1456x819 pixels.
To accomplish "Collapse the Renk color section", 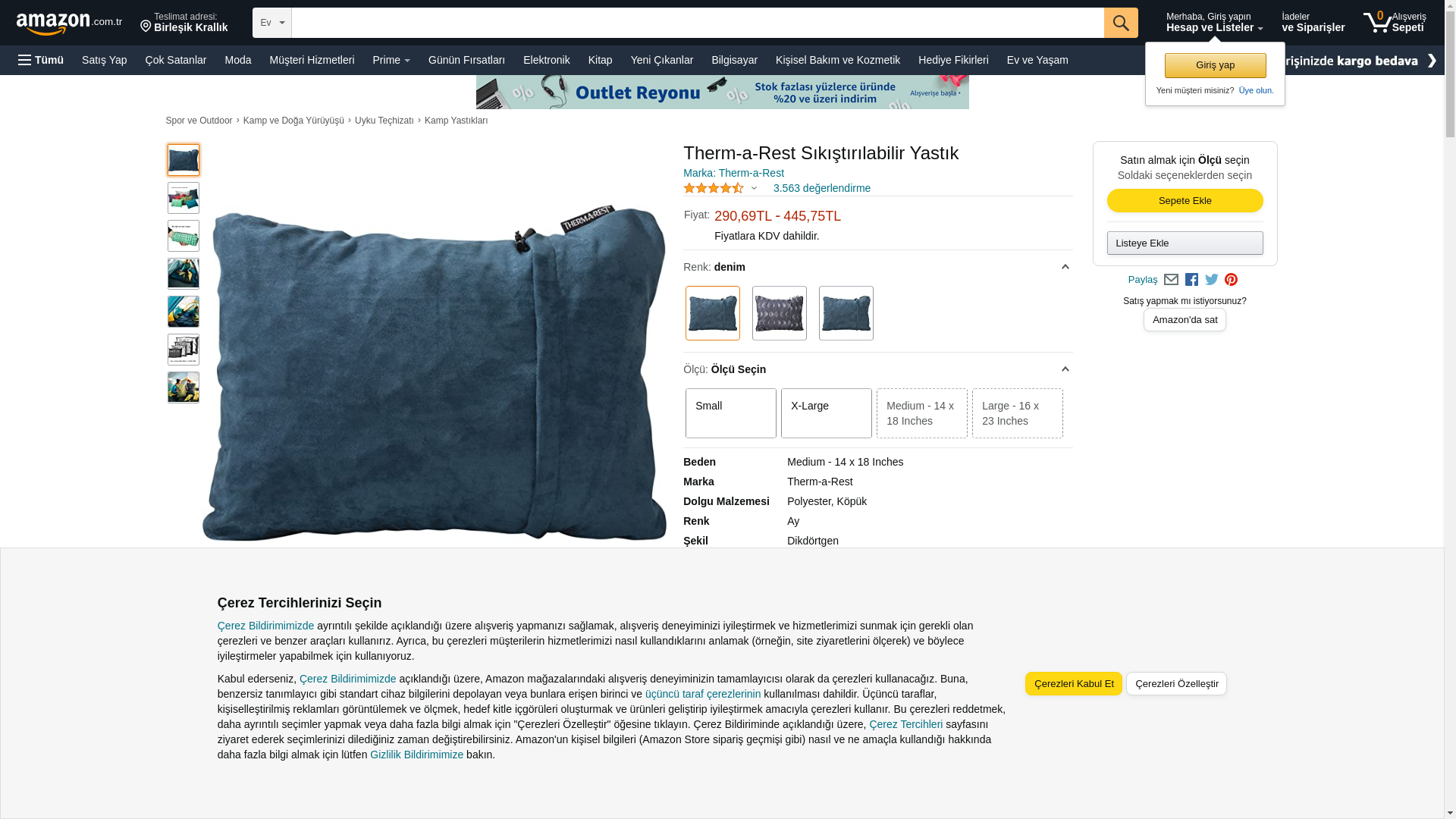I will coord(1065,267).
